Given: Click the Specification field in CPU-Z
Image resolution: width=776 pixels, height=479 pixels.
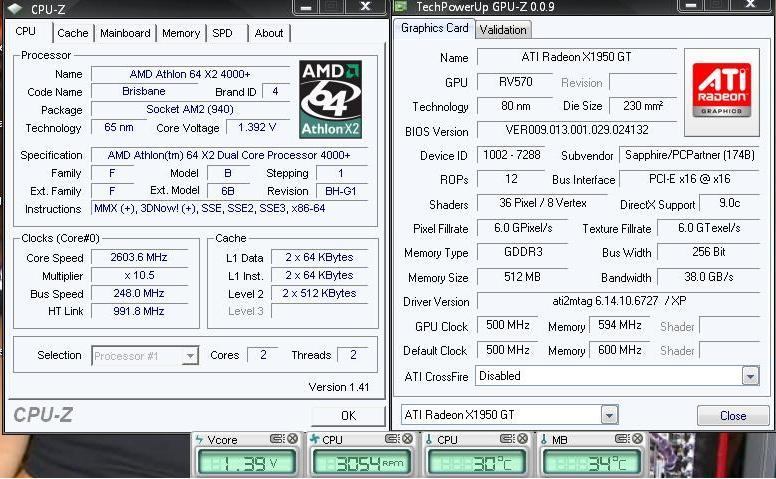Looking at the screenshot, I should 230,155.
